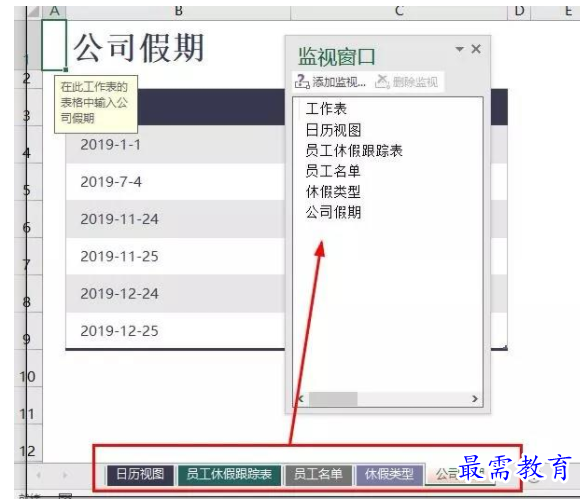The width and height of the screenshot is (580, 499).
Task: Click the cell containing 2019-1-1
Action: (x=175, y=145)
